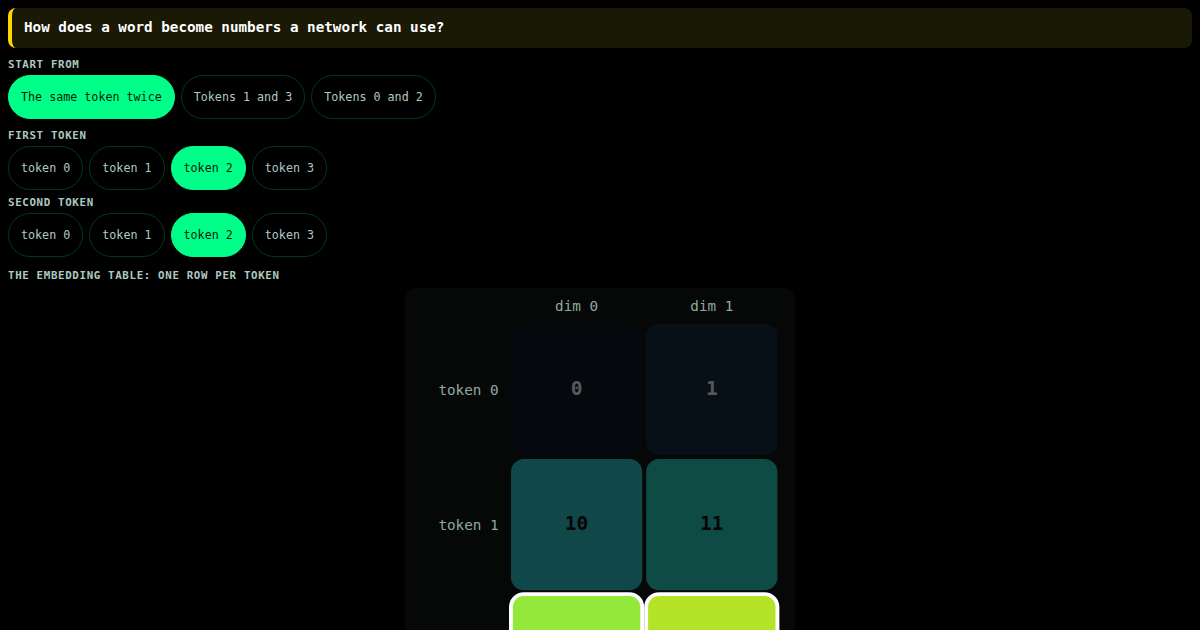The image size is (1200, 630).
Task: Click the 'token 0' row label in table
Action: pos(468,390)
